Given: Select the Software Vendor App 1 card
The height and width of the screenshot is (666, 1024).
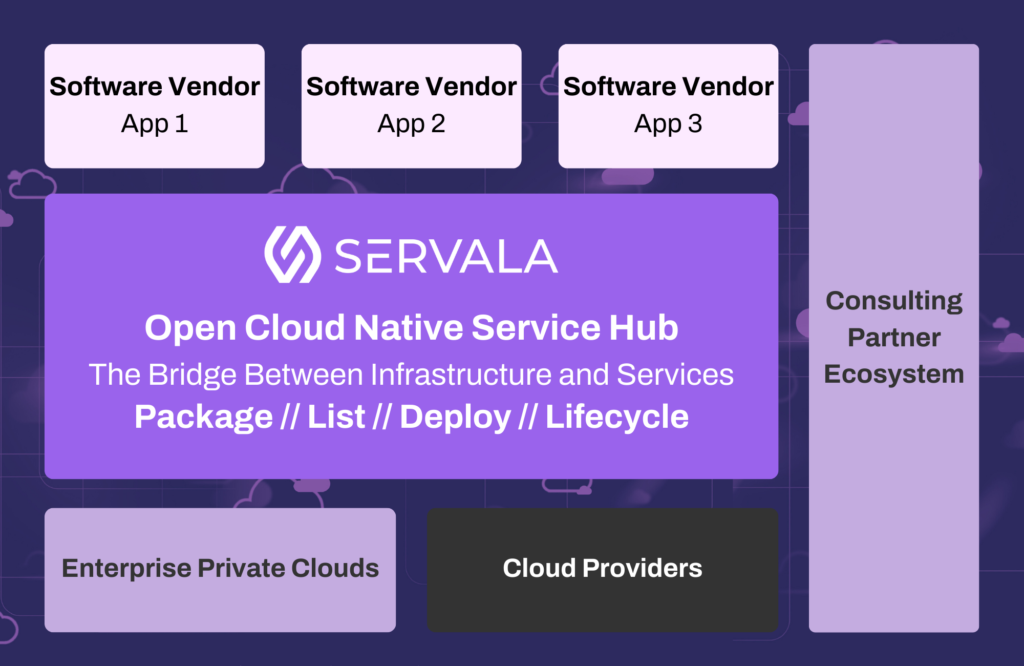Looking at the screenshot, I should click(x=154, y=105).
